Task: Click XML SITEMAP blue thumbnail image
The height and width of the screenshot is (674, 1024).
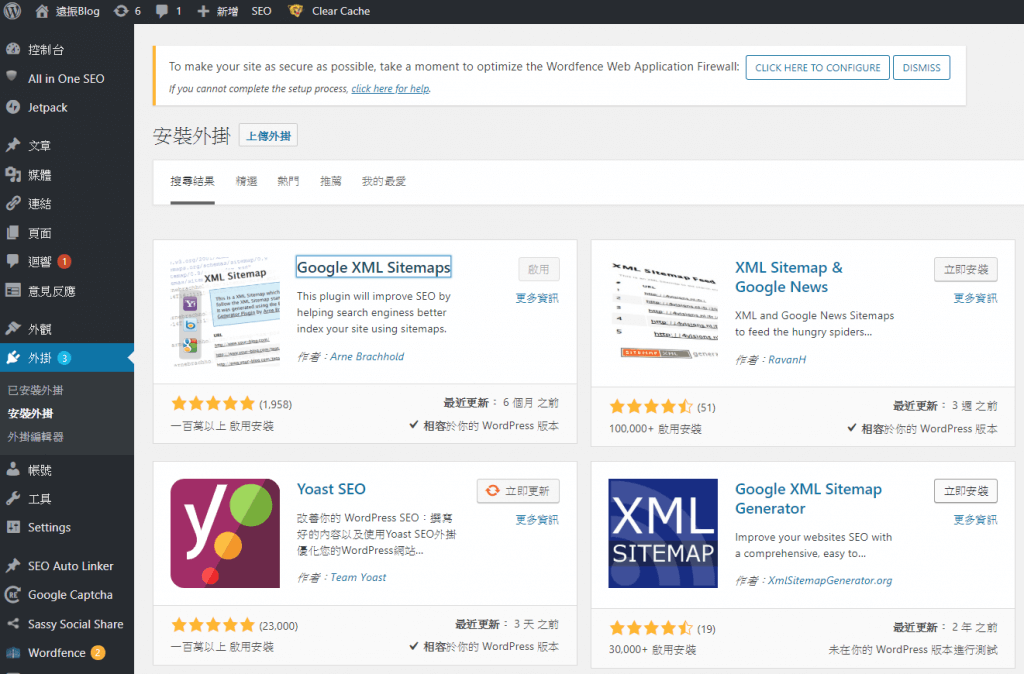Action: pyautogui.click(x=663, y=533)
